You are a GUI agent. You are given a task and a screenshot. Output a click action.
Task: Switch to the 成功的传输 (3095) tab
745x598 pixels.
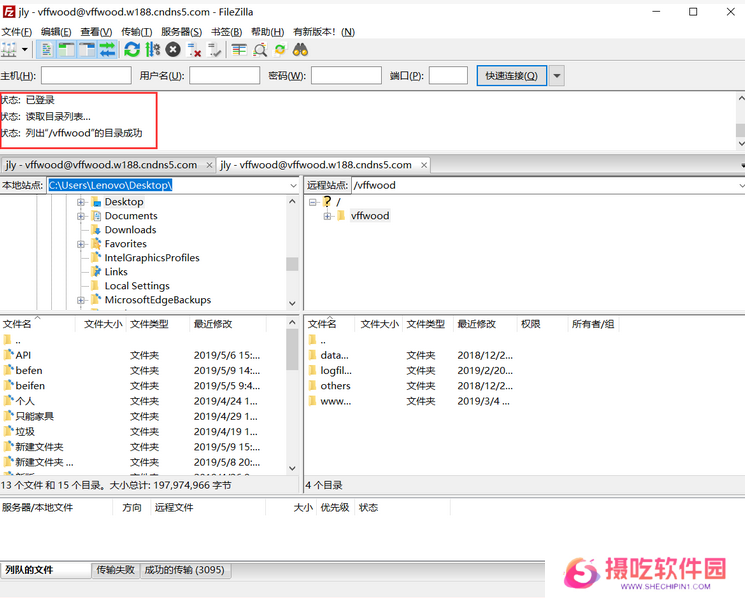[x=185, y=570]
